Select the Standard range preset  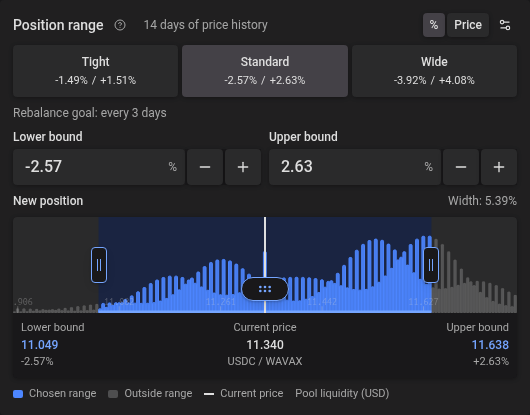265,71
